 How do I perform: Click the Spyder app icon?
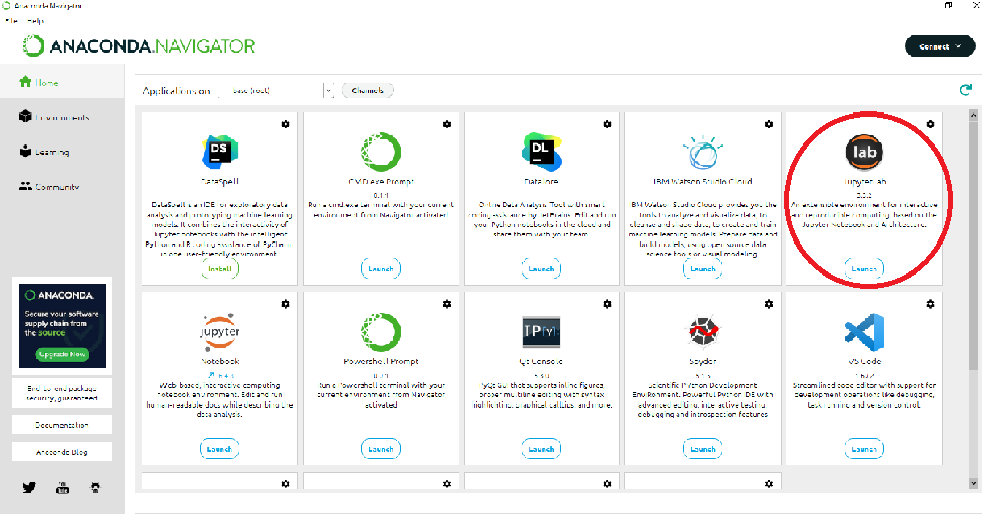pos(703,332)
